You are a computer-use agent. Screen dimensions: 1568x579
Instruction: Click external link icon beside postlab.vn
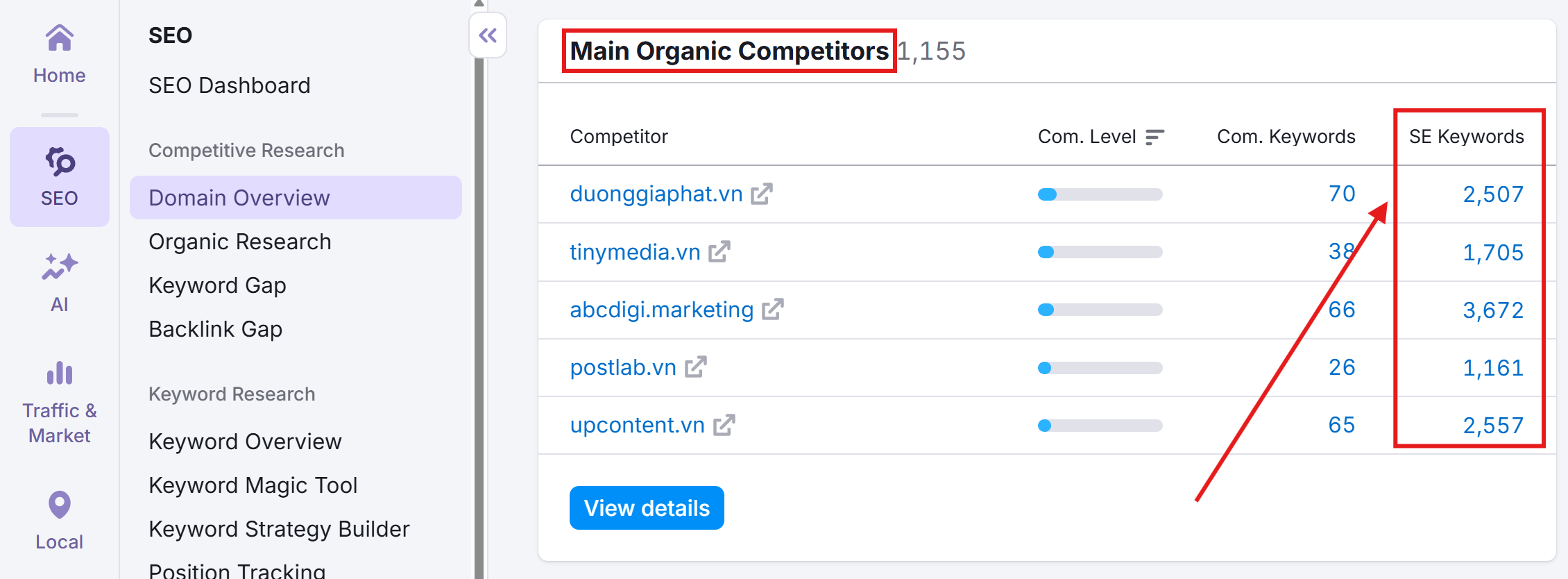click(x=696, y=367)
